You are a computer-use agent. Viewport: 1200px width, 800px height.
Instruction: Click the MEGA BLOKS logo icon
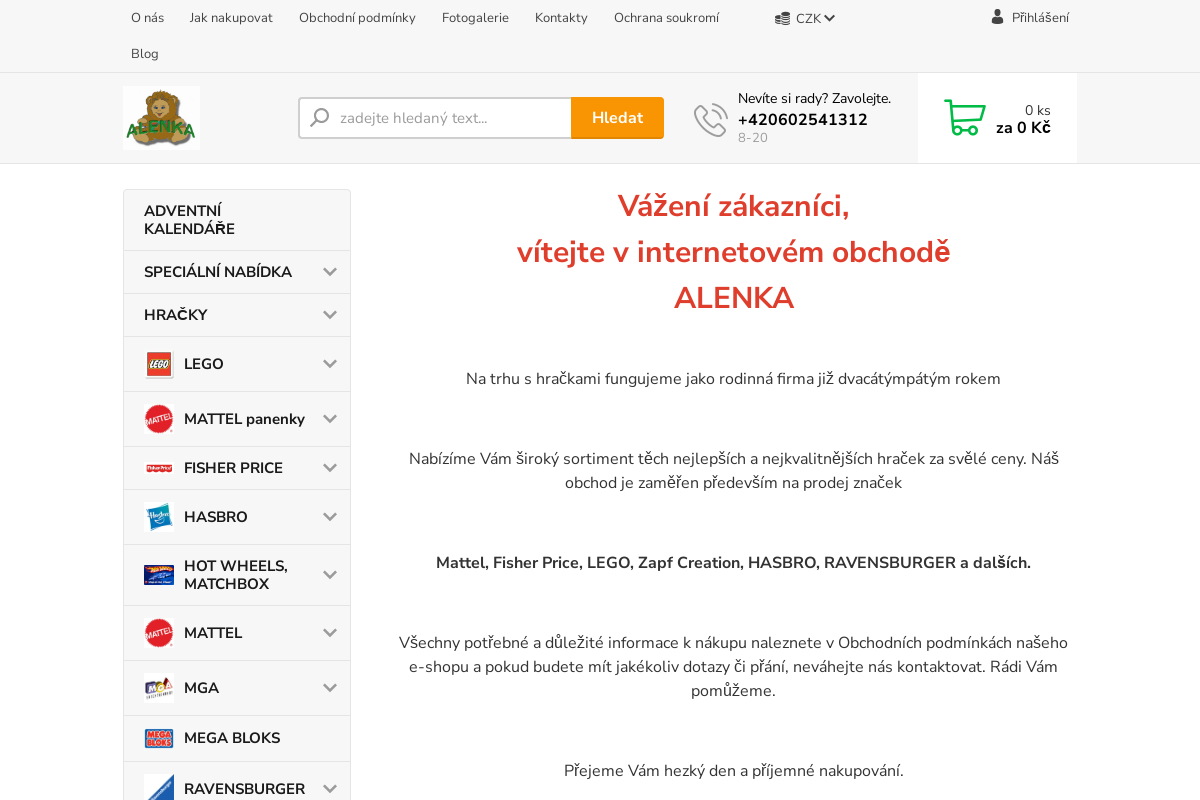(159, 738)
